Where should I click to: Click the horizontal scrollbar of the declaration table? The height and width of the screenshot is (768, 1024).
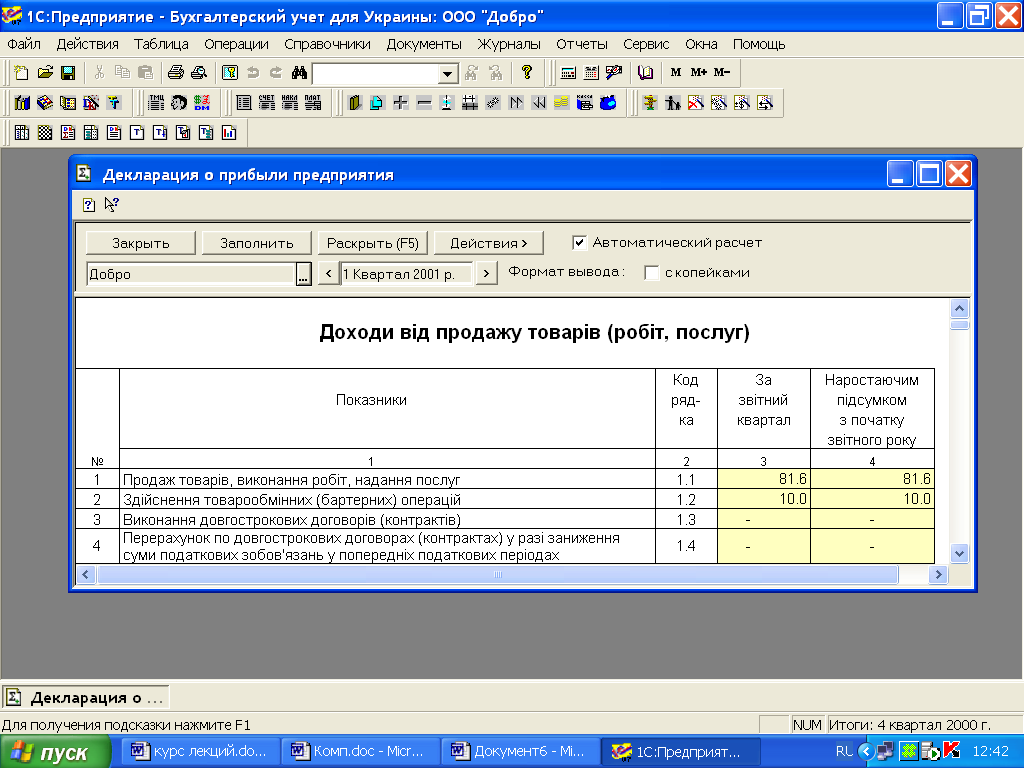coord(497,575)
